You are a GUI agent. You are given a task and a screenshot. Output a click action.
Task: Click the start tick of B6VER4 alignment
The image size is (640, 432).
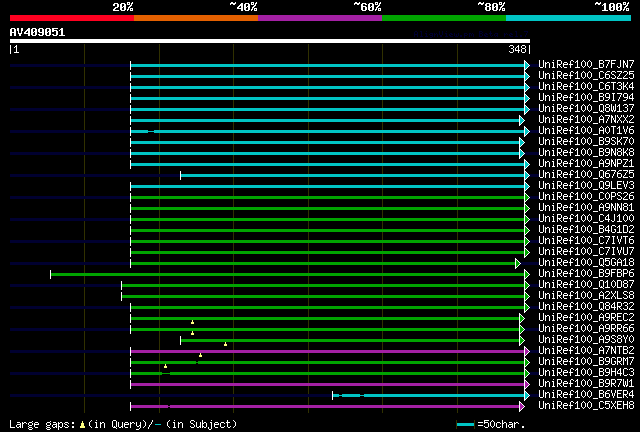[x=333, y=396]
